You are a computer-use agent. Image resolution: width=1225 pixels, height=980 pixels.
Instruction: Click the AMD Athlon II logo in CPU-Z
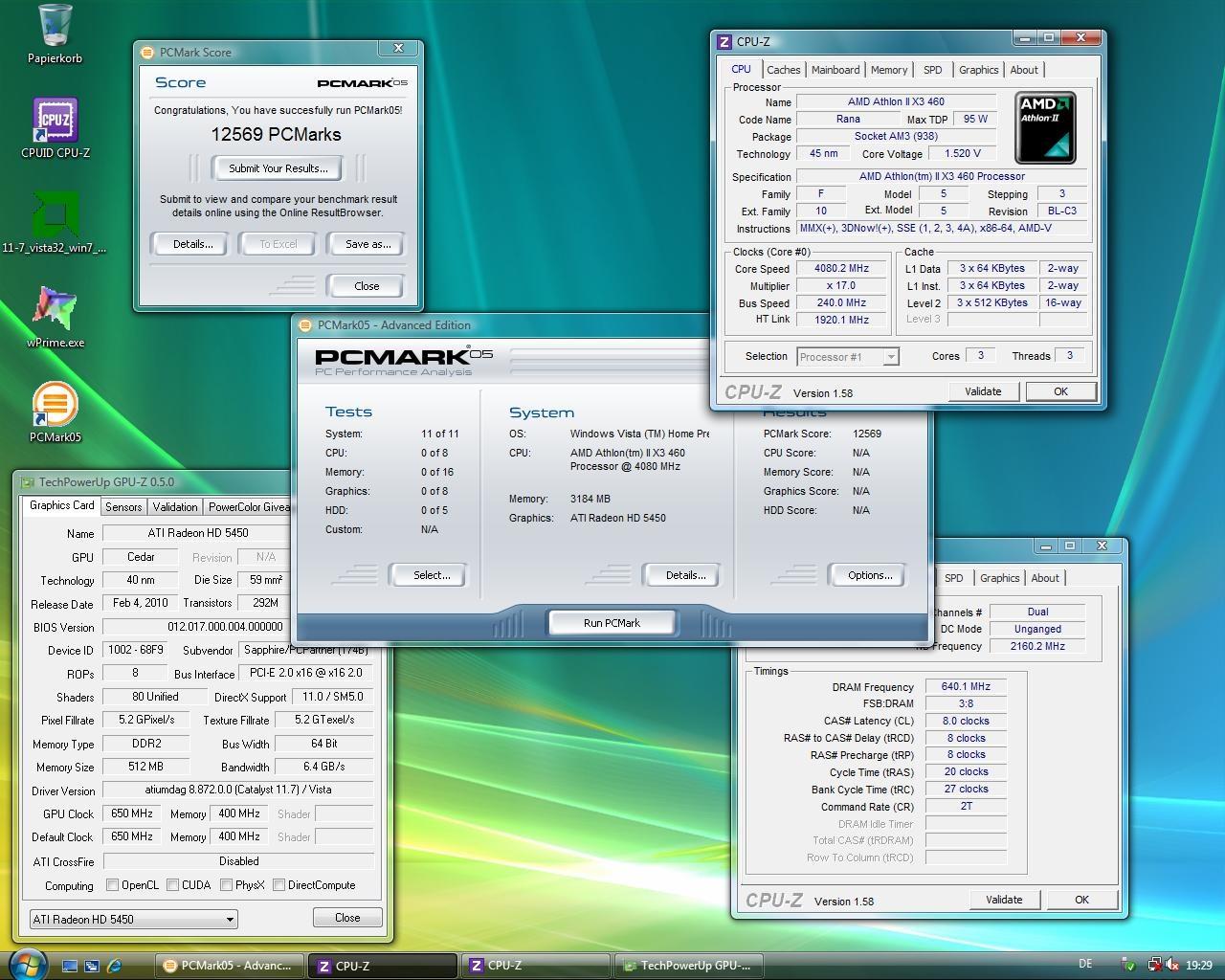pyautogui.click(x=1045, y=127)
